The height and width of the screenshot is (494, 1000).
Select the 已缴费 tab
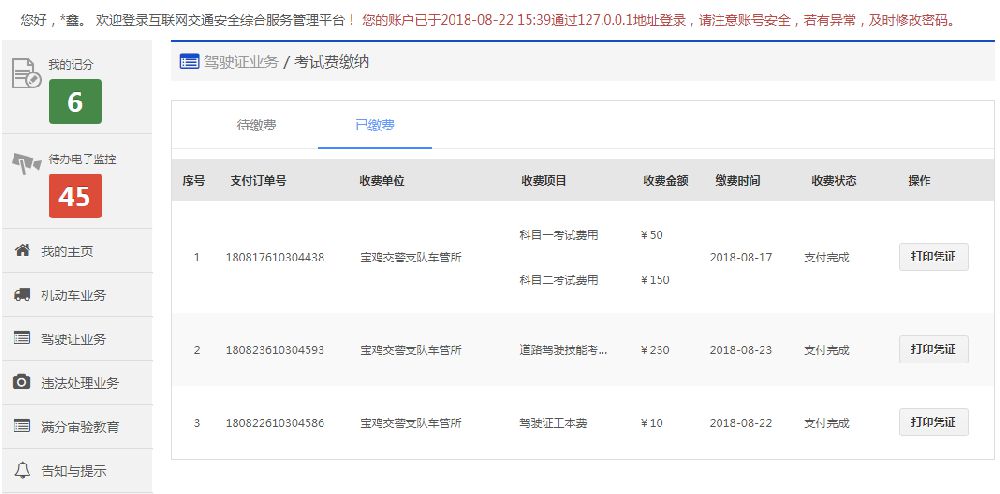(374, 125)
